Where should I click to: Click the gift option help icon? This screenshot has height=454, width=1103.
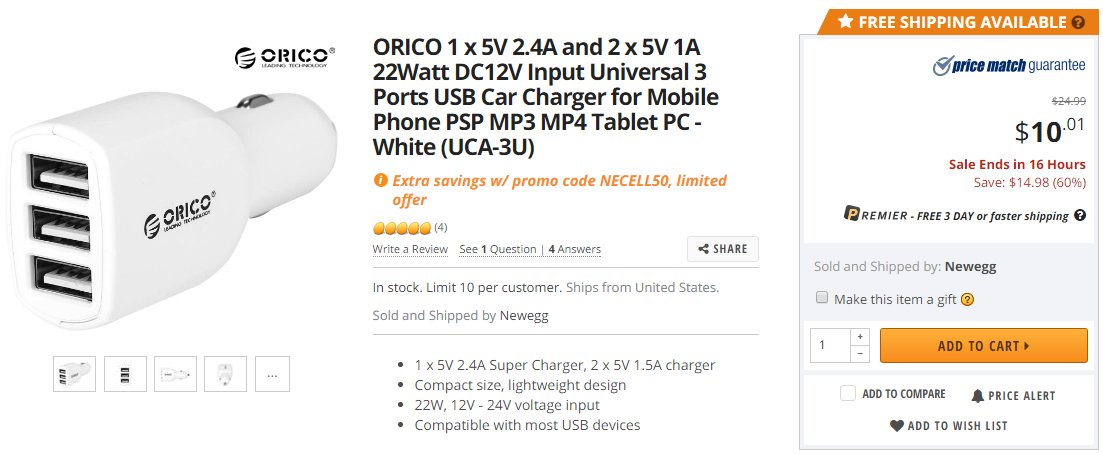tap(967, 299)
